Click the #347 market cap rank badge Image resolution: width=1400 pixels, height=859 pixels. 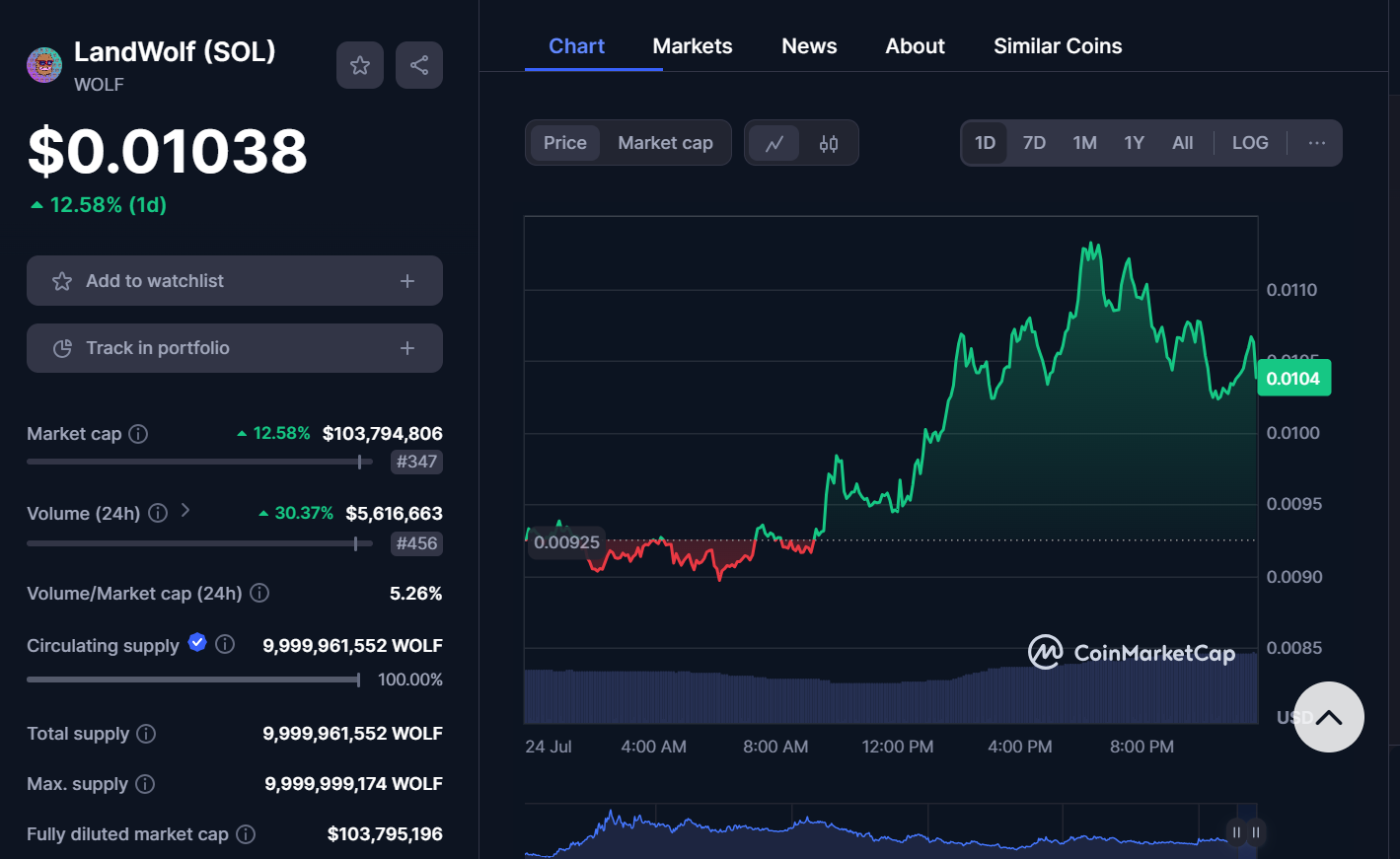416,462
